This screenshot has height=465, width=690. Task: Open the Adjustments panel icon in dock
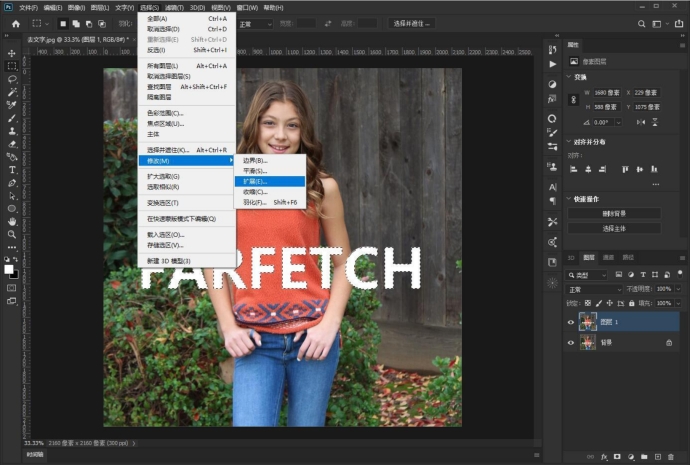coord(552,84)
